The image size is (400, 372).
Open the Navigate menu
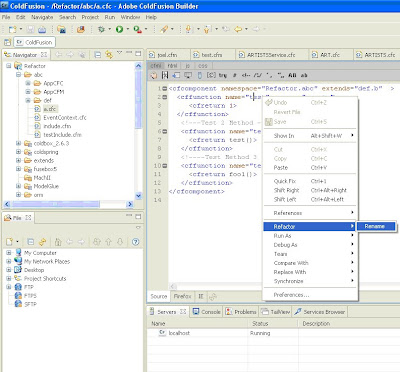point(42,17)
